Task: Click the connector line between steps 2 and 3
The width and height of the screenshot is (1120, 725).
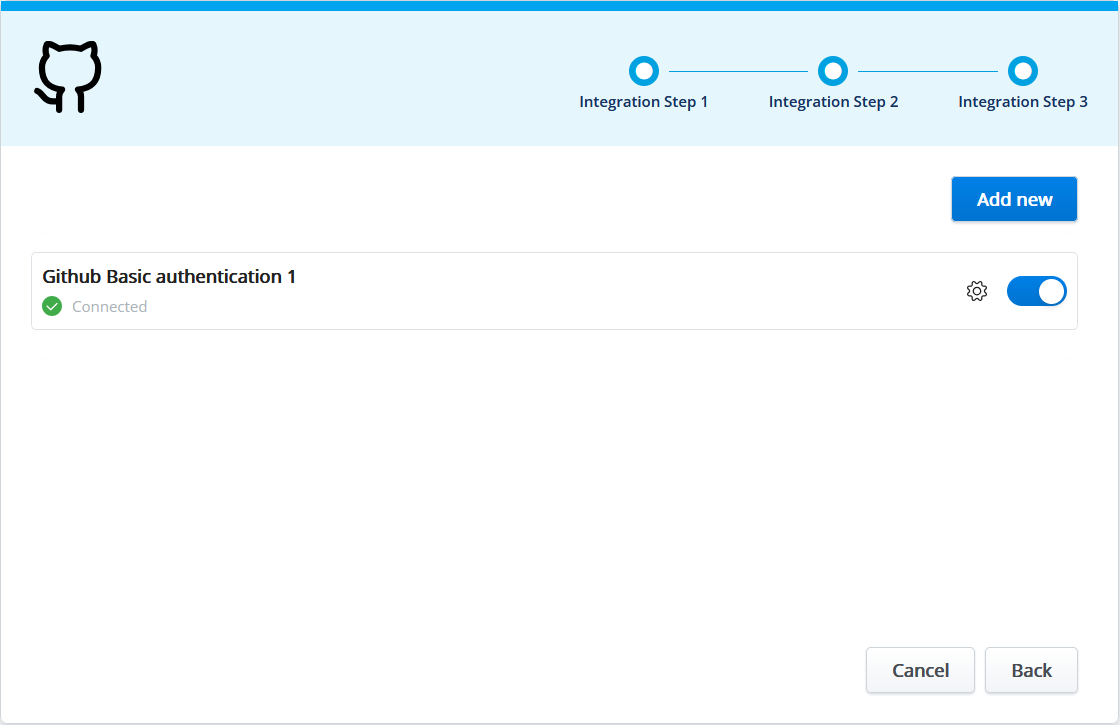Action: coord(927,71)
